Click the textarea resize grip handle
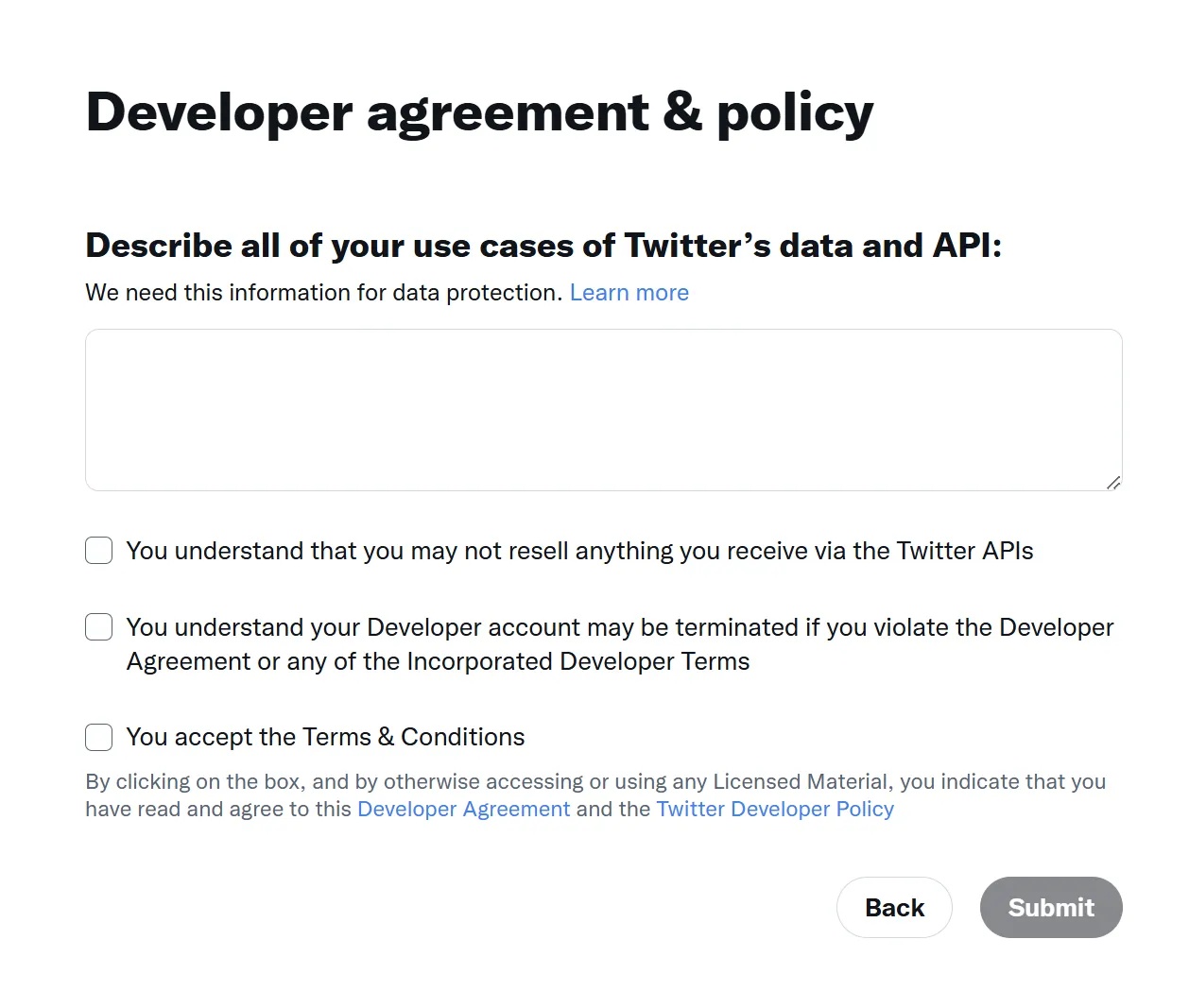 (1111, 484)
